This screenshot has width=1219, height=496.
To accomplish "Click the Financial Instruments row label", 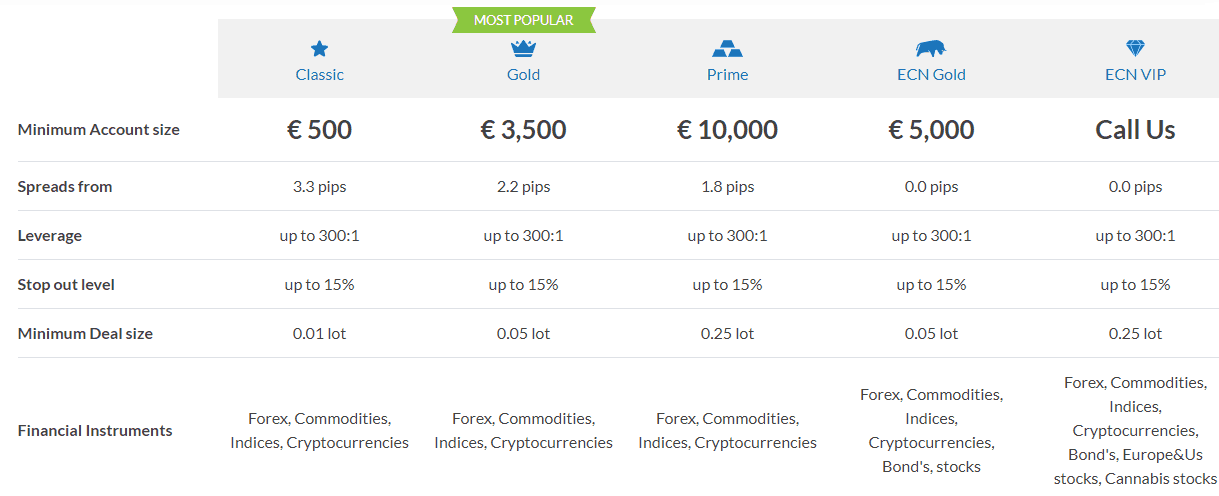I will [x=95, y=431].
